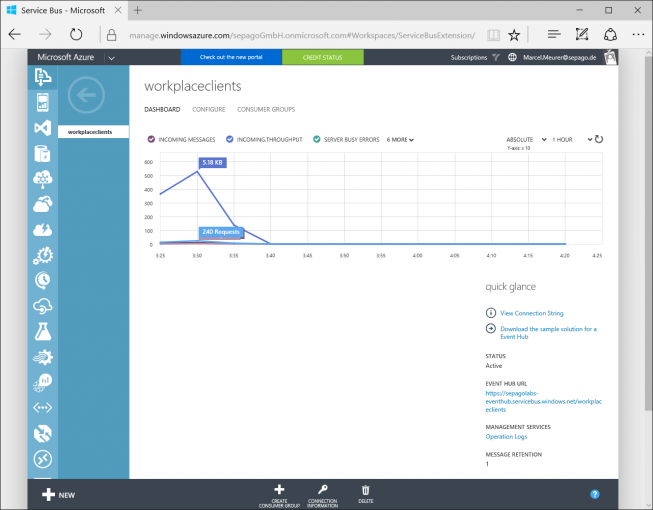Open the Operational Insights chart sidebar icon
Screen dimensions: 653x510
tap(42, 383)
